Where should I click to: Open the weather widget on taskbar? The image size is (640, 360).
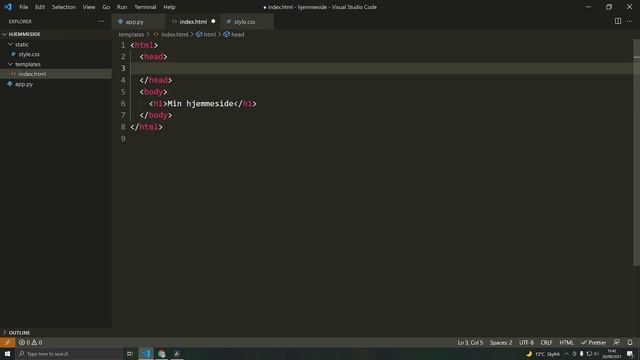(x=543, y=354)
